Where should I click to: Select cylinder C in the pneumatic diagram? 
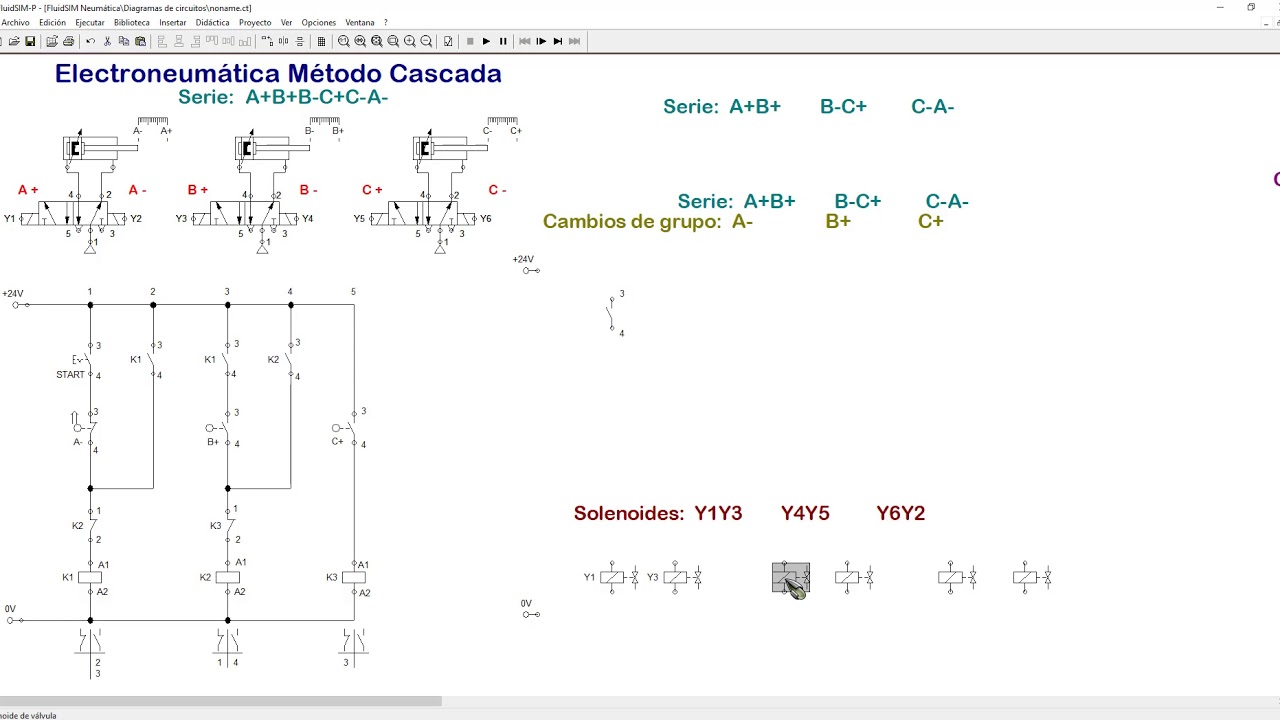click(x=452, y=148)
